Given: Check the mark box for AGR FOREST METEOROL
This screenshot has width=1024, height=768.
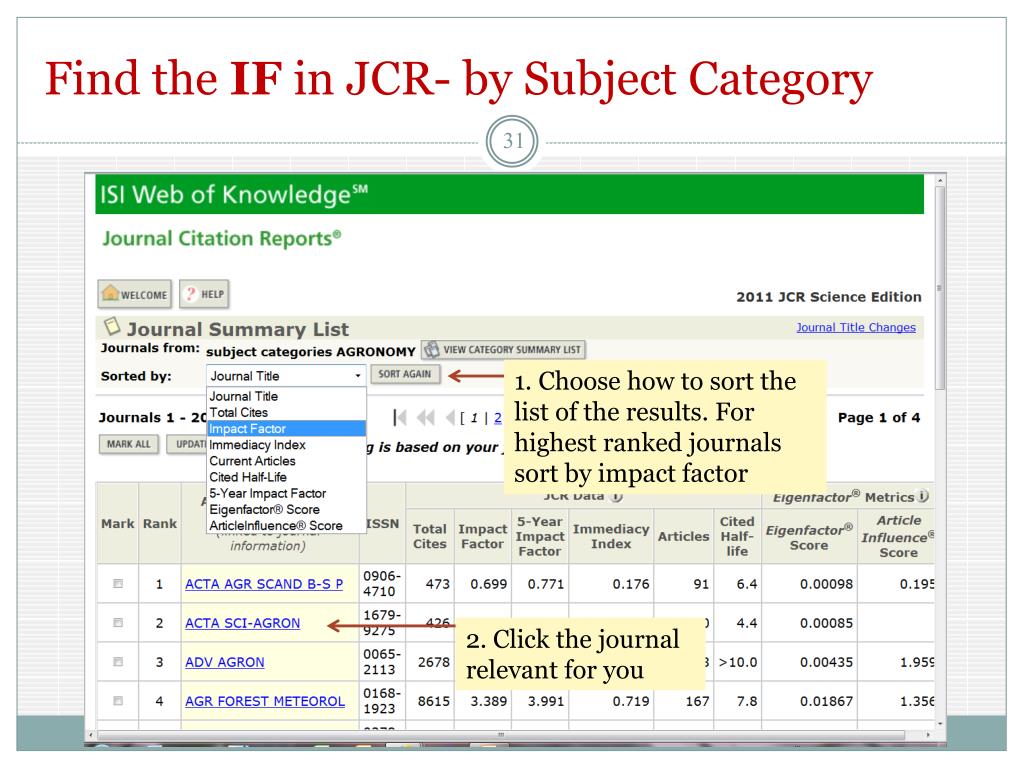Looking at the screenshot, I should click(118, 701).
